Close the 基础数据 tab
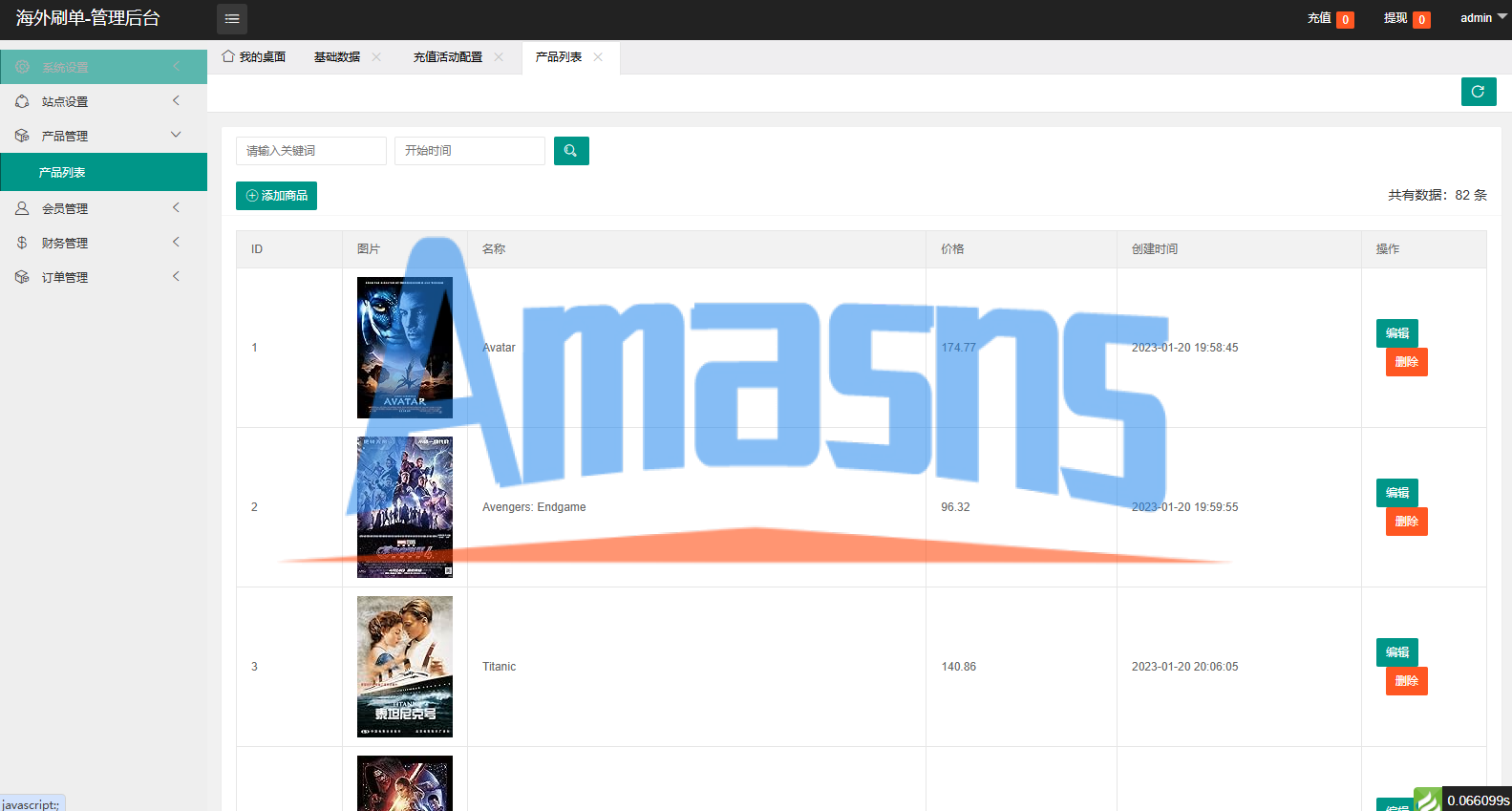The image size is (1512, 811). [x=376, y=57]
